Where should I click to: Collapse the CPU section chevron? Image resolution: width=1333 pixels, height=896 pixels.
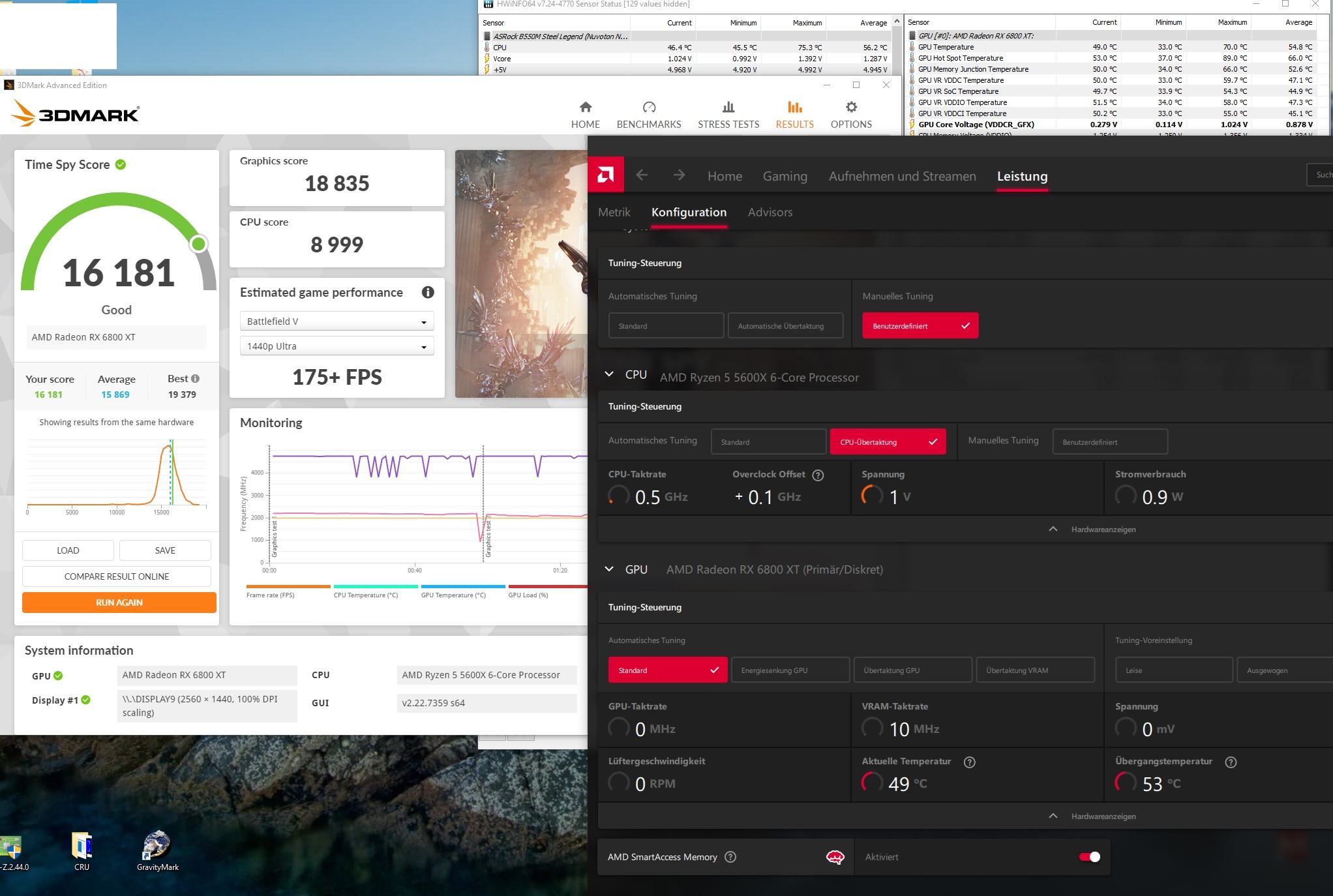609,374
